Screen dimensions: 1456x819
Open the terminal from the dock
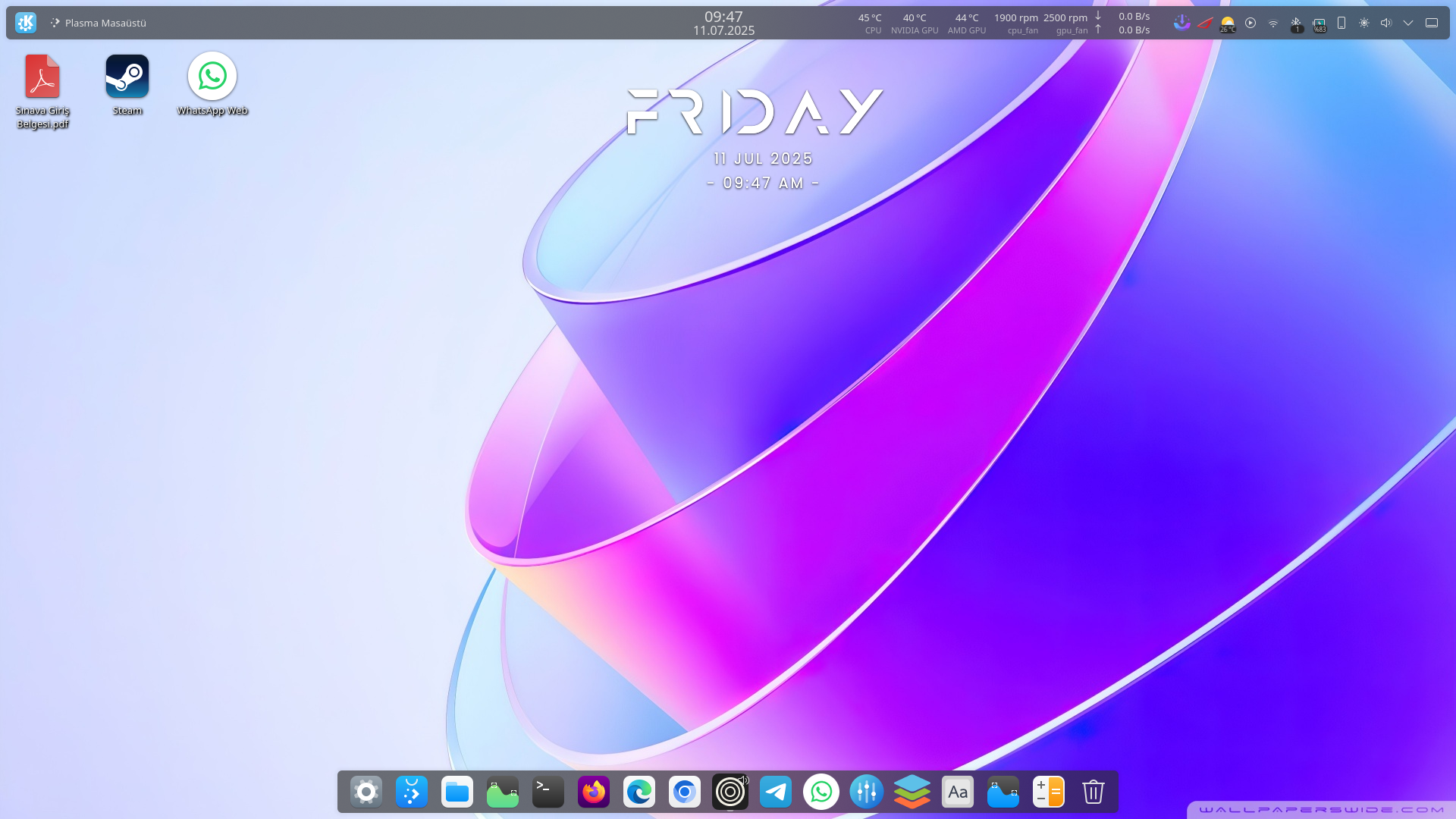548,792
